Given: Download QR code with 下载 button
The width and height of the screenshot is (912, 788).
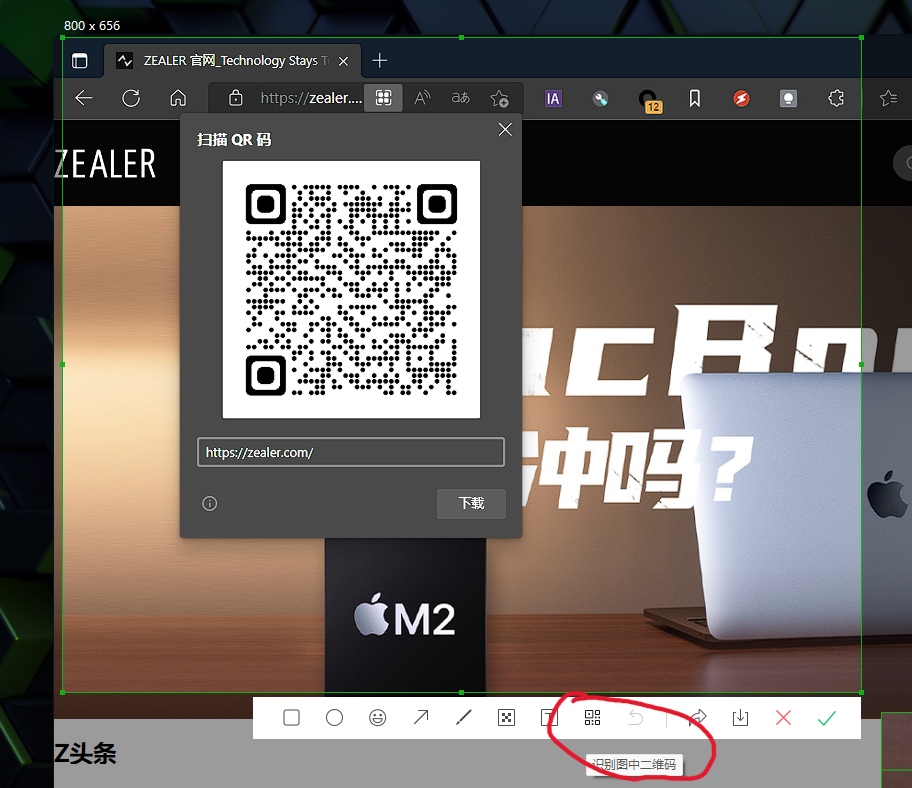Looking at the screenshot, I should point(471,503).
